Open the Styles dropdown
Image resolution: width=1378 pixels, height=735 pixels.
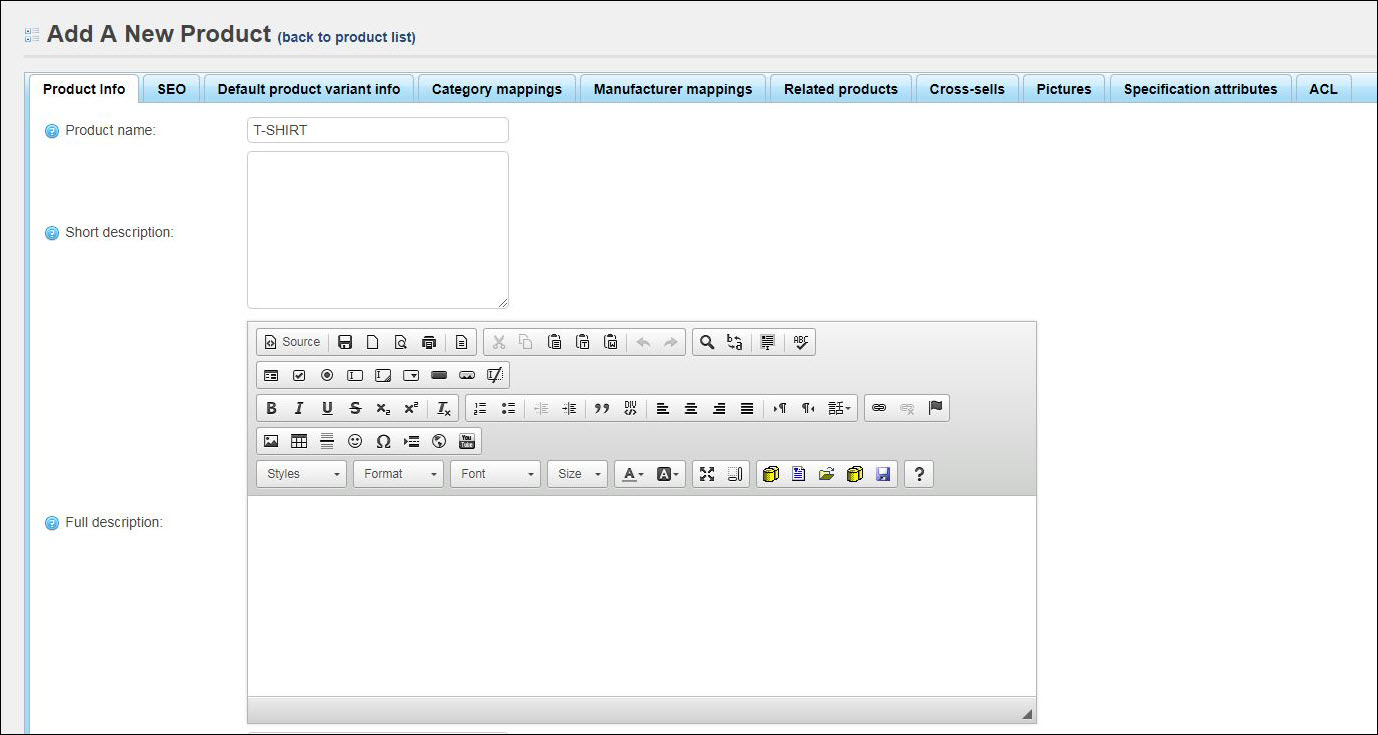click(302, 474)
